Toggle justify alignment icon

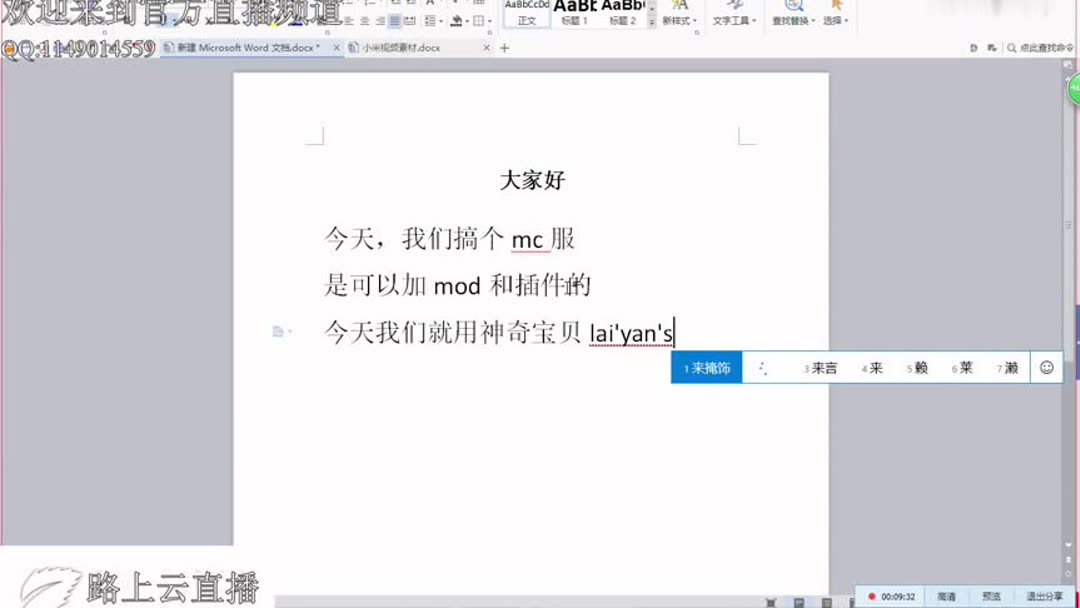(395, 21)
